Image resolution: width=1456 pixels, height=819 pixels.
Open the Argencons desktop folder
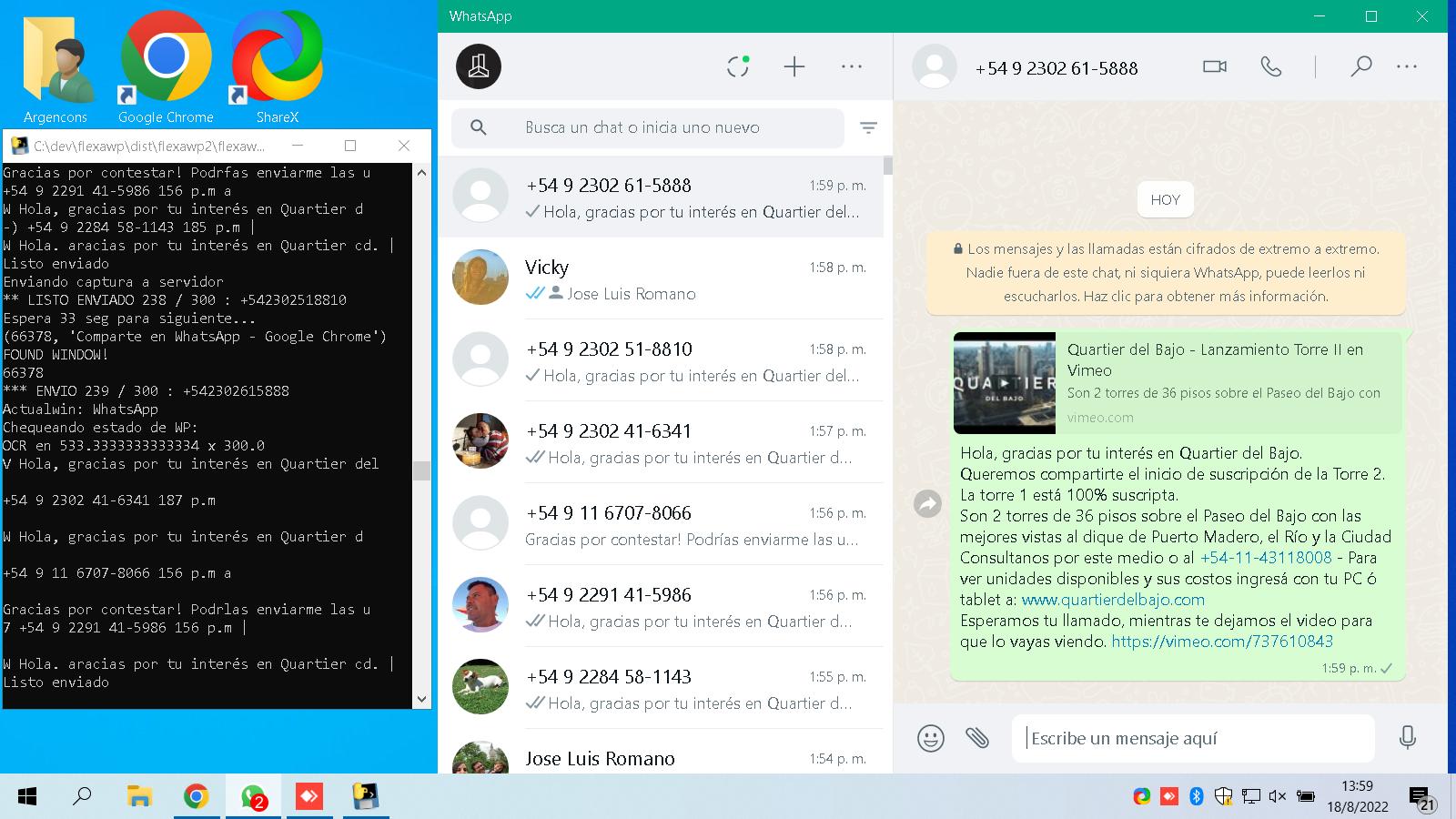[x=56, y=68]
